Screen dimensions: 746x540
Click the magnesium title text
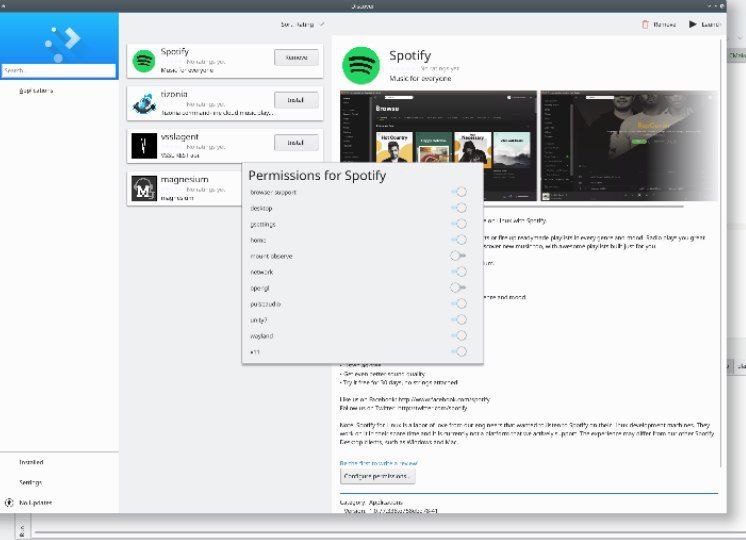coord(185,179)
